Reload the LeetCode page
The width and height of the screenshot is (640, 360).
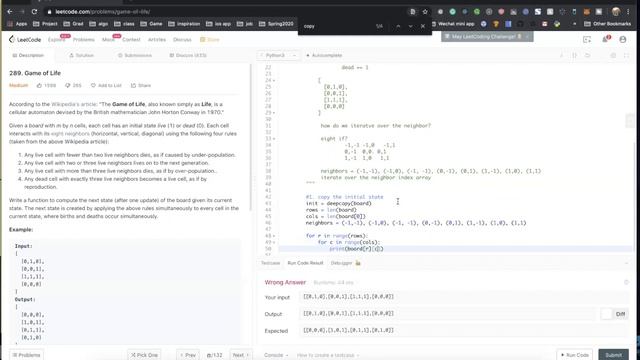[x=35, y=12]
